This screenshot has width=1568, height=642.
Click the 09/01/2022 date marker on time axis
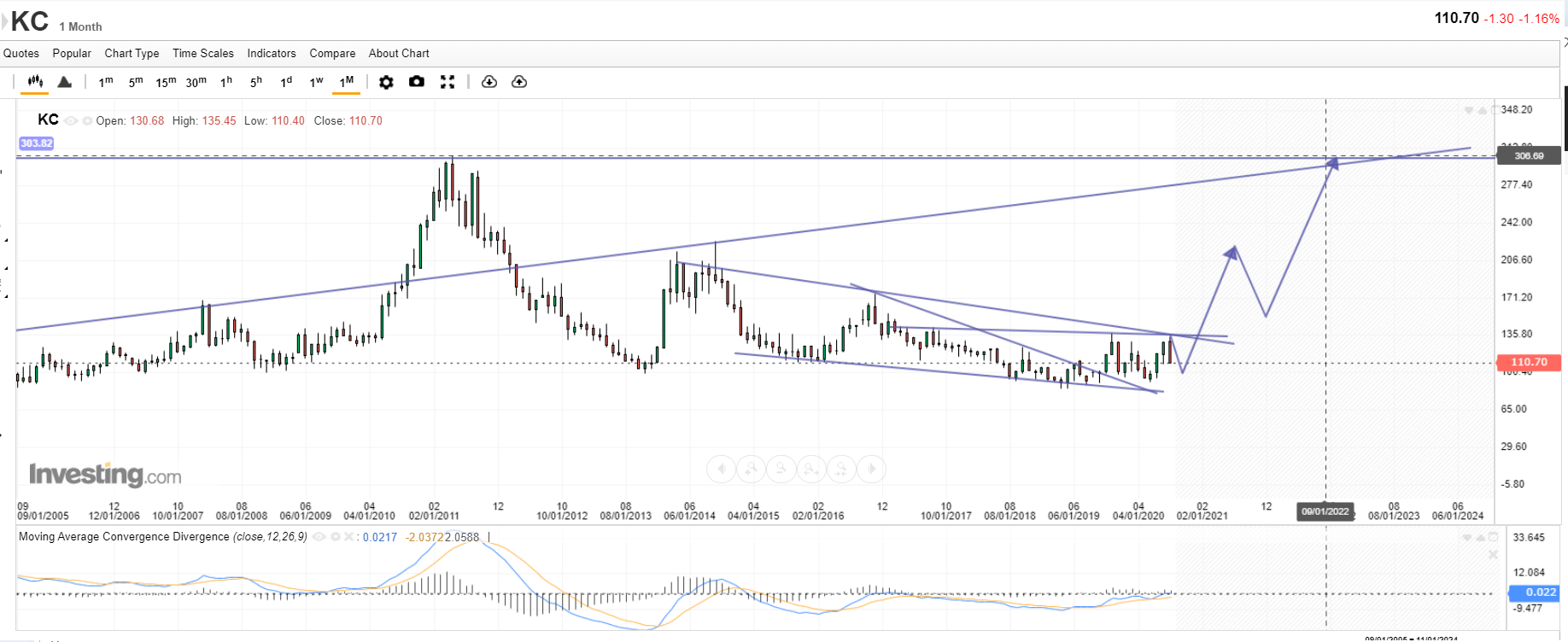pyautogui.click(x=1325, y=511)
